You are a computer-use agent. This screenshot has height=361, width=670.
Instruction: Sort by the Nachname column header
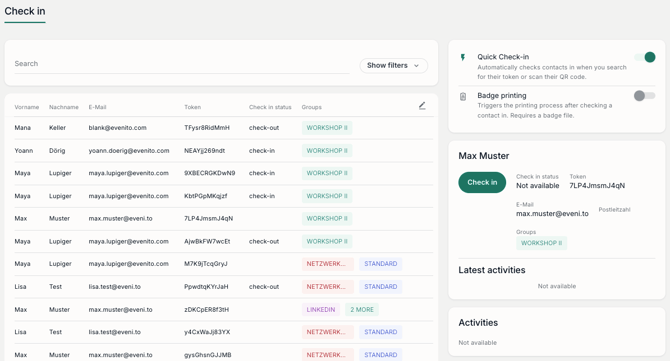(x=64, y=107)
